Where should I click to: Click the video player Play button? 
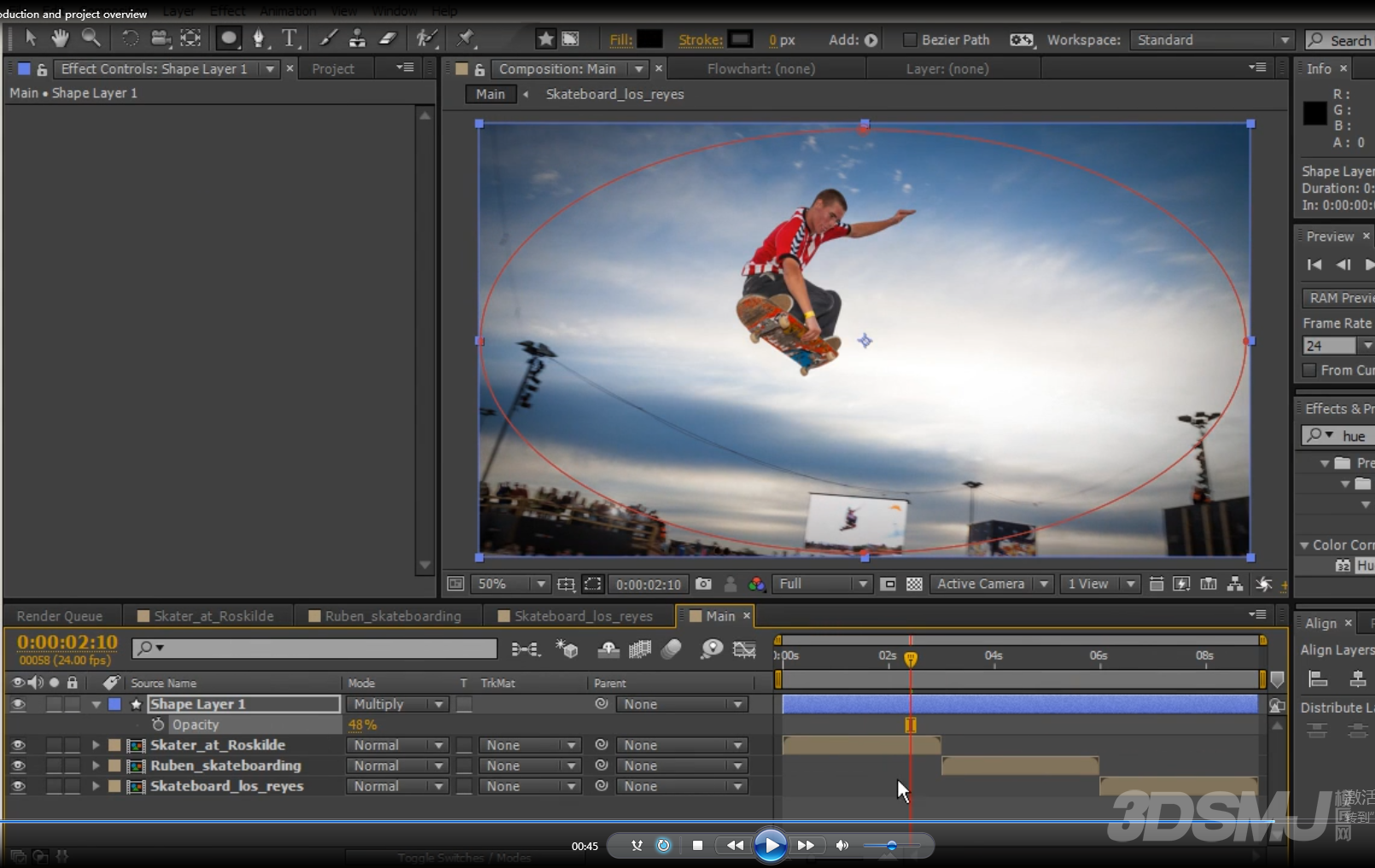(x=771, y=845)
